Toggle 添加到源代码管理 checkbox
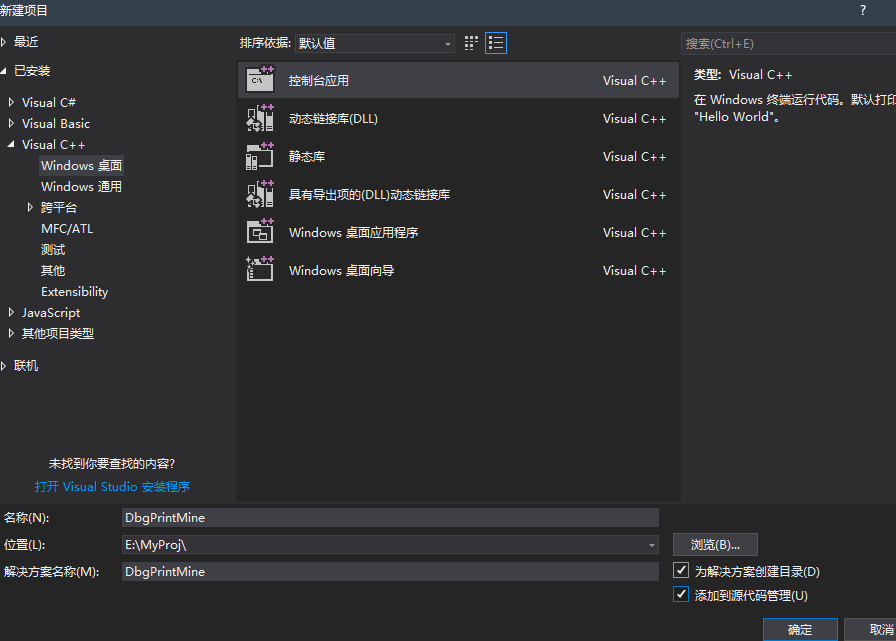 point(681,594)
